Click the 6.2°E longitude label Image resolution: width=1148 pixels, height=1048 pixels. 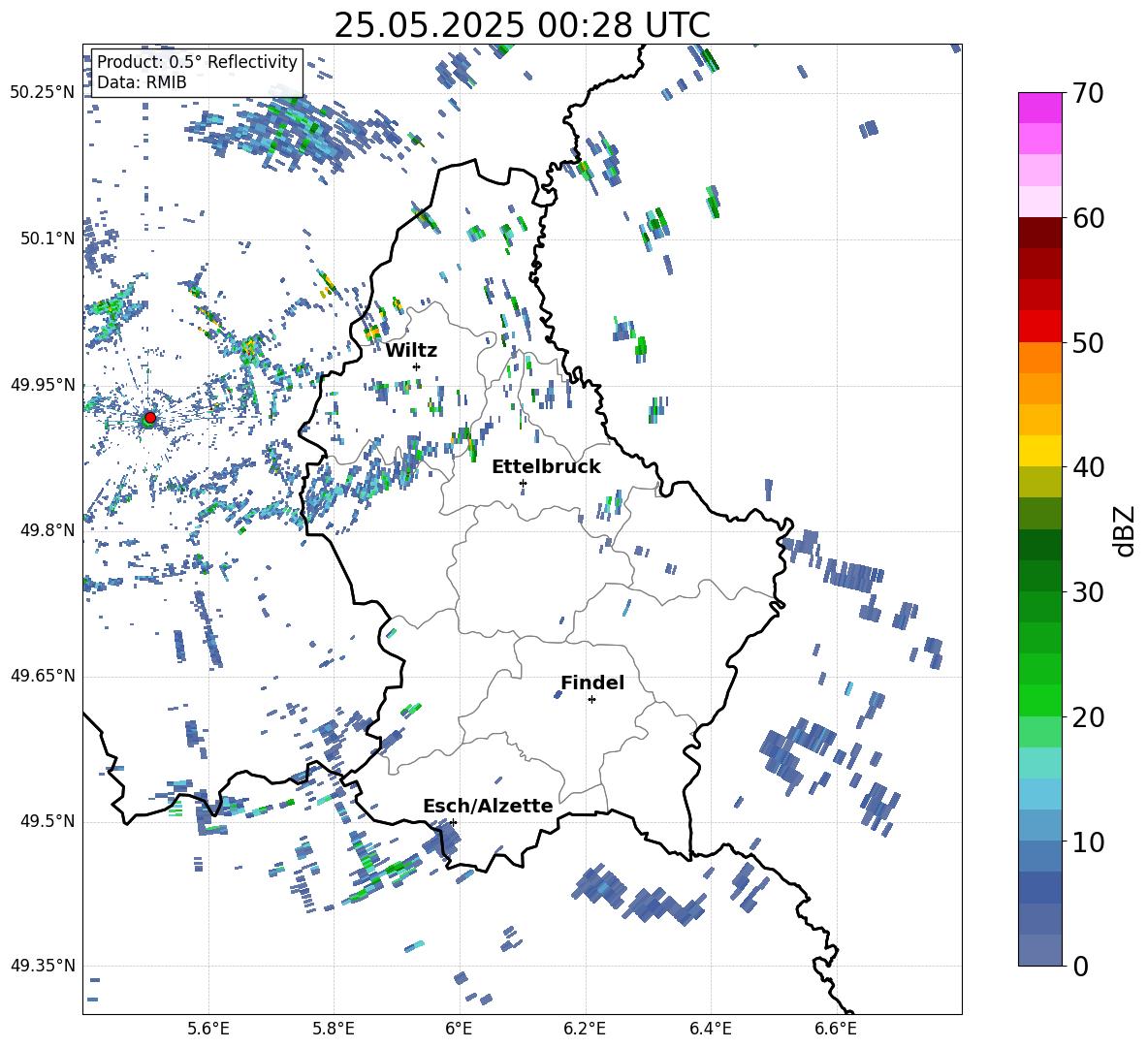(x=585, y=1029)
